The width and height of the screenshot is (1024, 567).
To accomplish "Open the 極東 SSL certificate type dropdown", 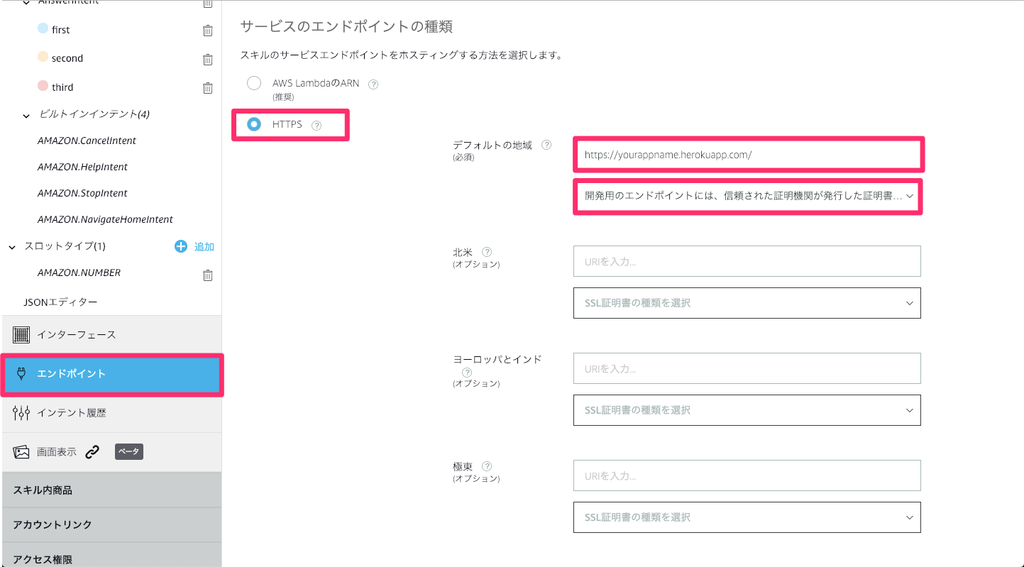I will point(747,517).
